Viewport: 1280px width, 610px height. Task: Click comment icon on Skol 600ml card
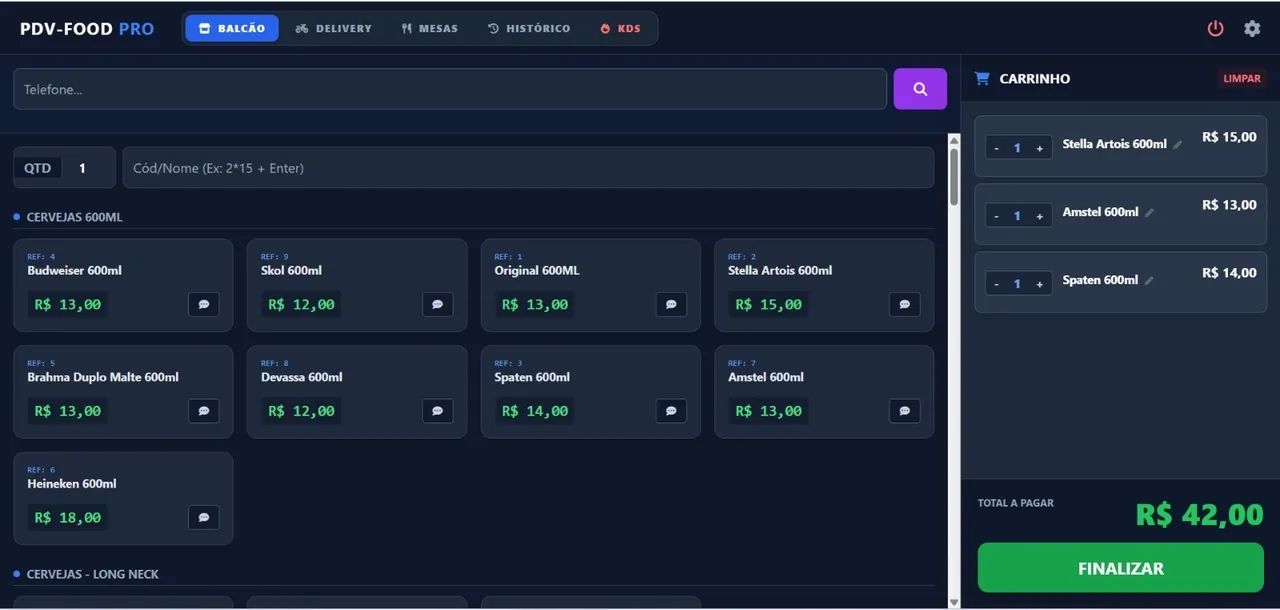point(437,304)
